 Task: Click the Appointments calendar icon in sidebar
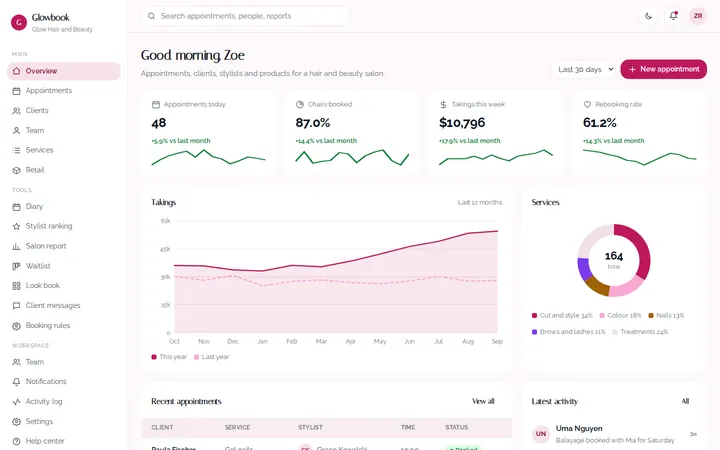click(17, 91)
